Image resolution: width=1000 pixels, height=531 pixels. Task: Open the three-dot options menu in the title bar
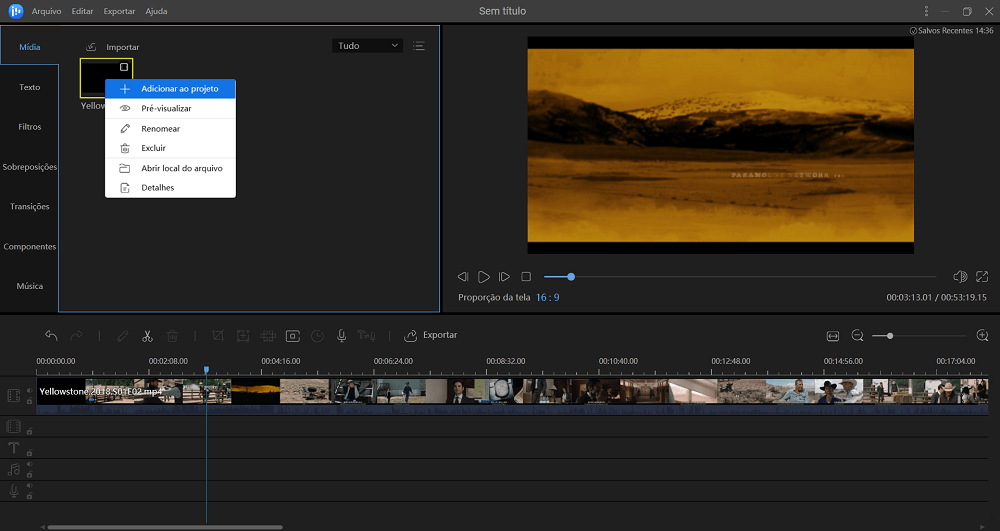pos(926,11)
